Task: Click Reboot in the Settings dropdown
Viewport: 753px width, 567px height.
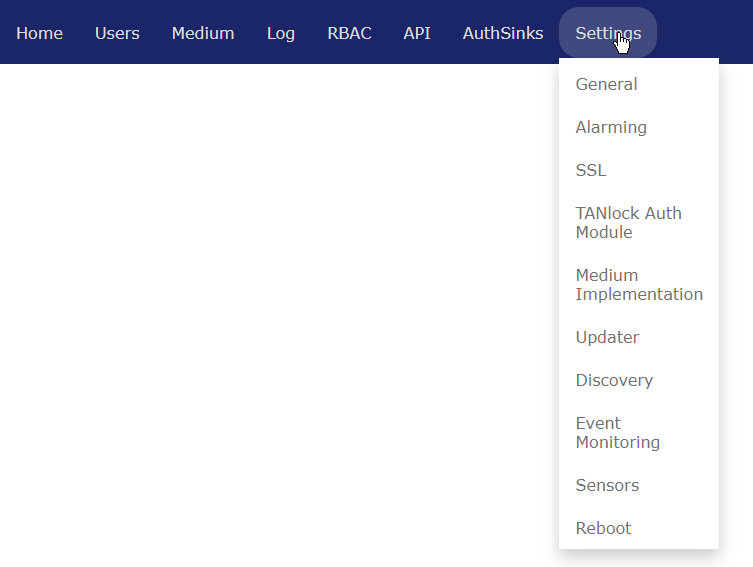Action: [x=603, y=528]
